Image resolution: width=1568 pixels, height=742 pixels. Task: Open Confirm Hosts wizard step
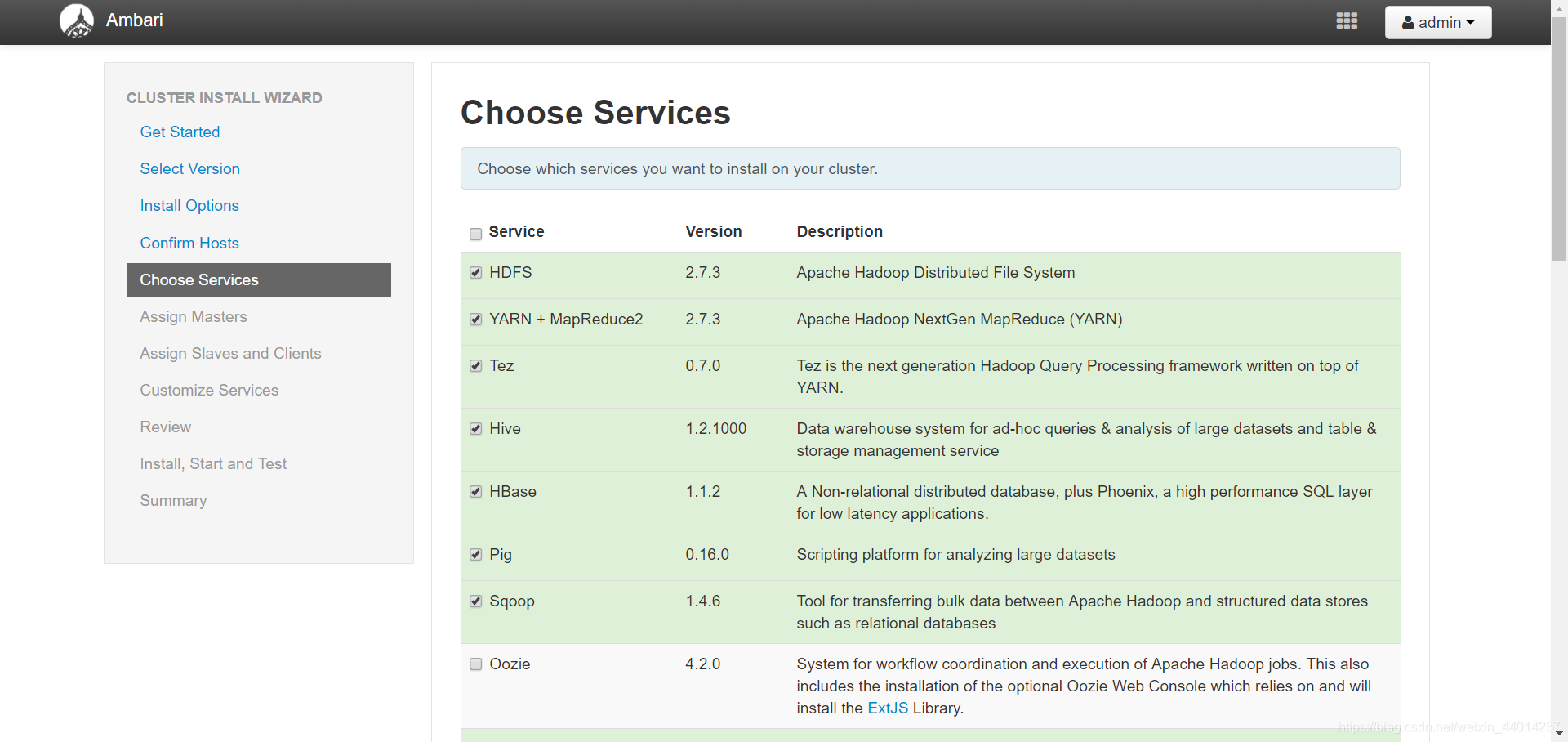click(x=189, y=243)
